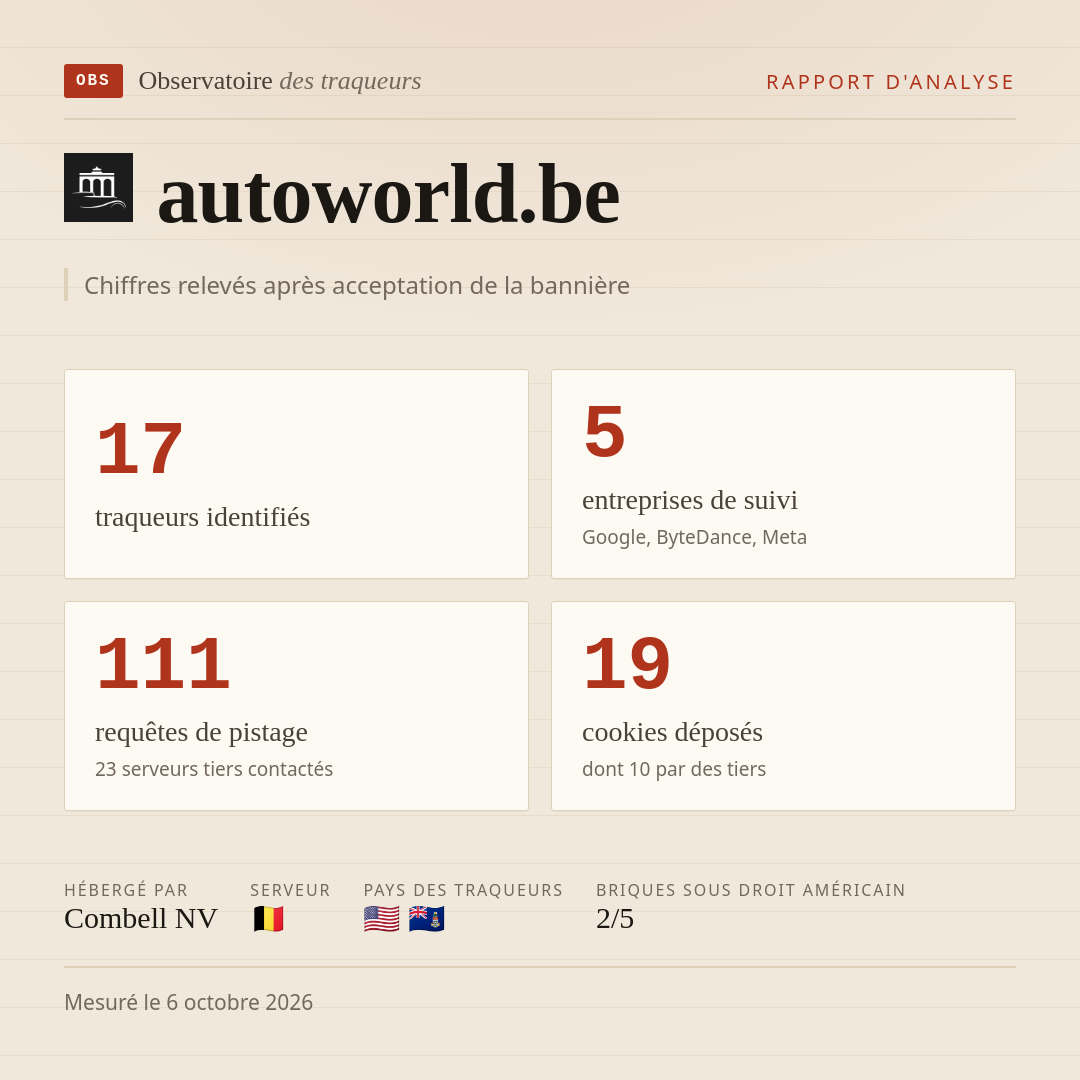This screenshot has height=1080, width=1080.
Task: Click the HÉBERGÉ PAR label
Action: pos(126,890)
